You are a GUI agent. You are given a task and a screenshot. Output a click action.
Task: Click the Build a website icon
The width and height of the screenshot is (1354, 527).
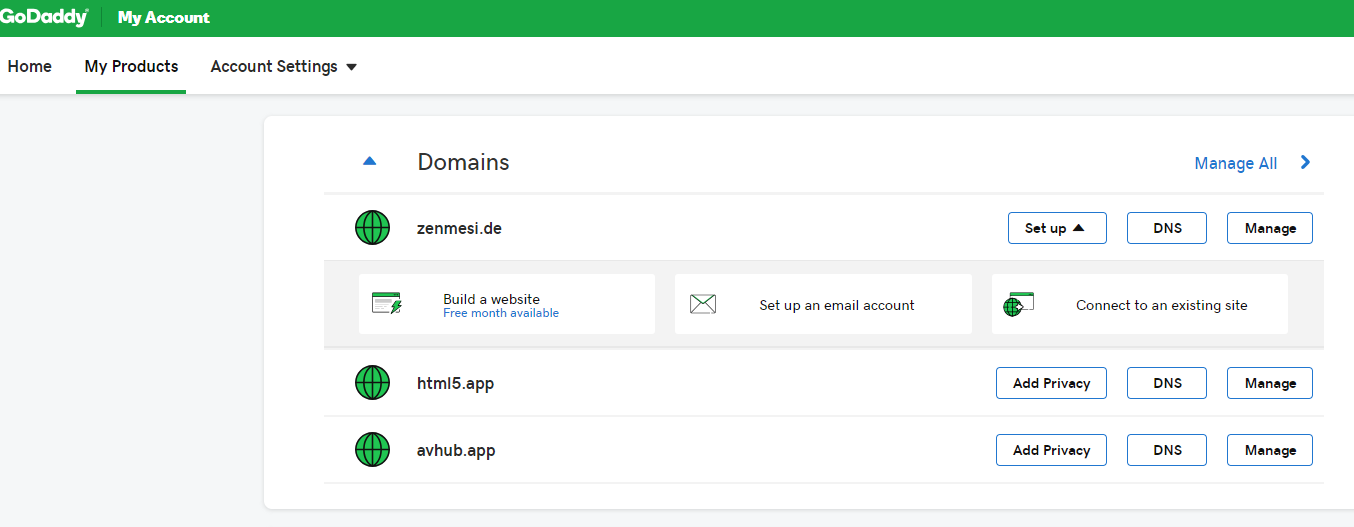(386, 305)
